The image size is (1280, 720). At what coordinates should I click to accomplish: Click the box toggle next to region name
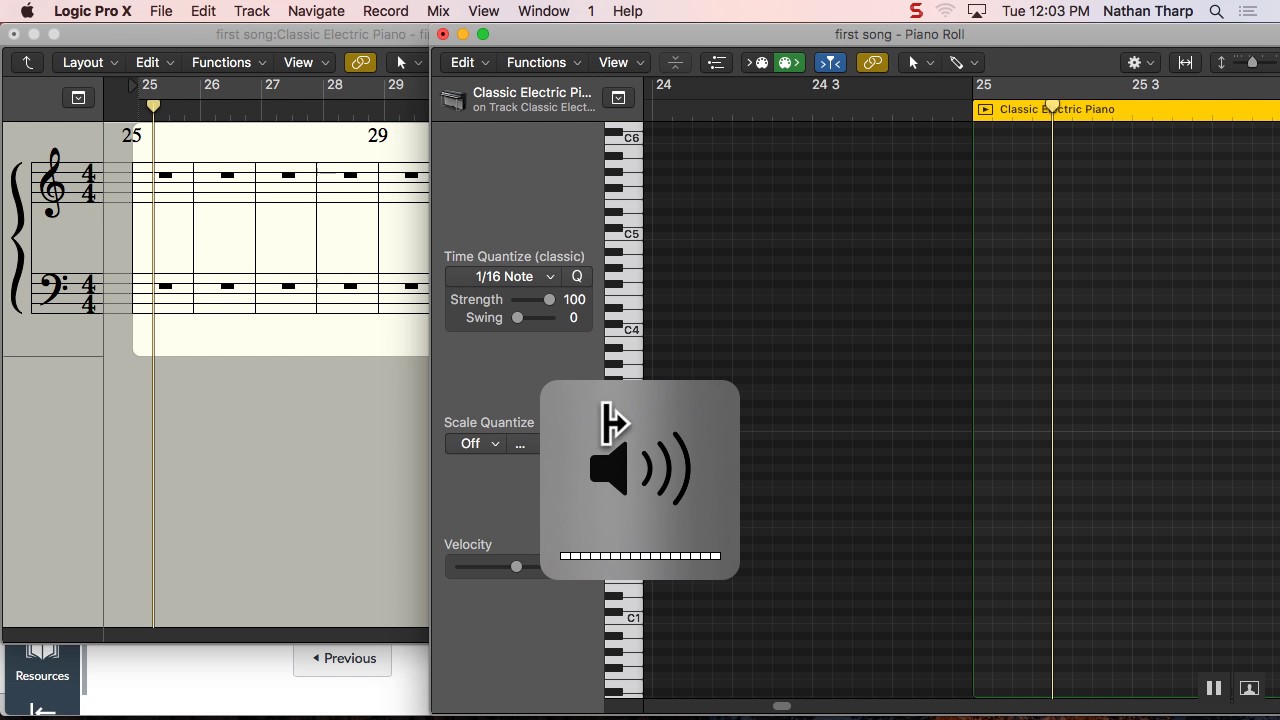[x=618, y=97]
